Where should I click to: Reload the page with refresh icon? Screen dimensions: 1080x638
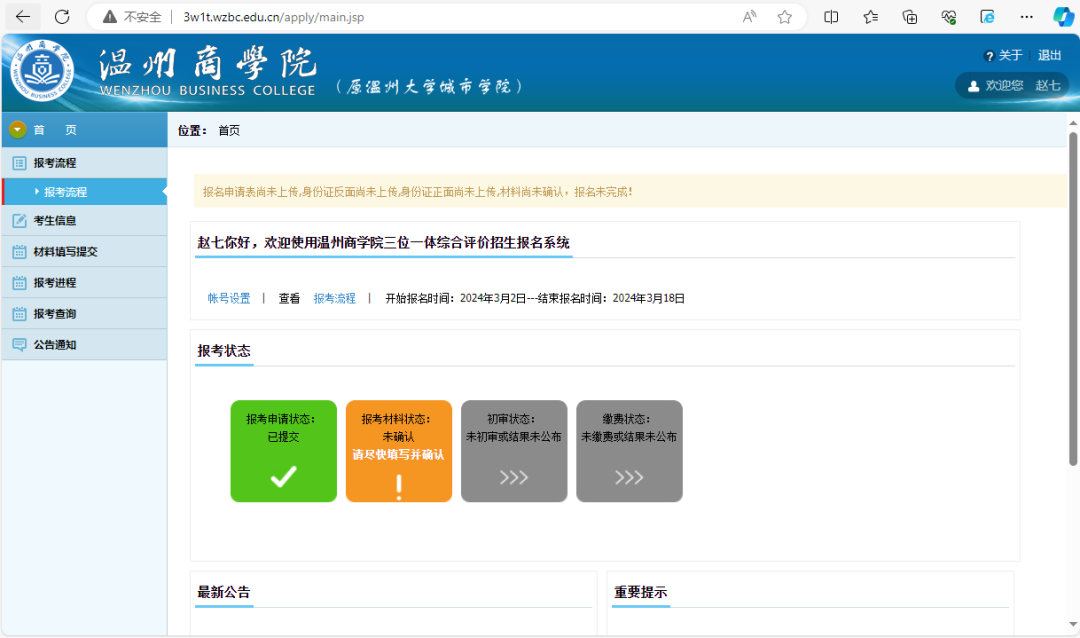pyautogui.click(x=62, y=16)
